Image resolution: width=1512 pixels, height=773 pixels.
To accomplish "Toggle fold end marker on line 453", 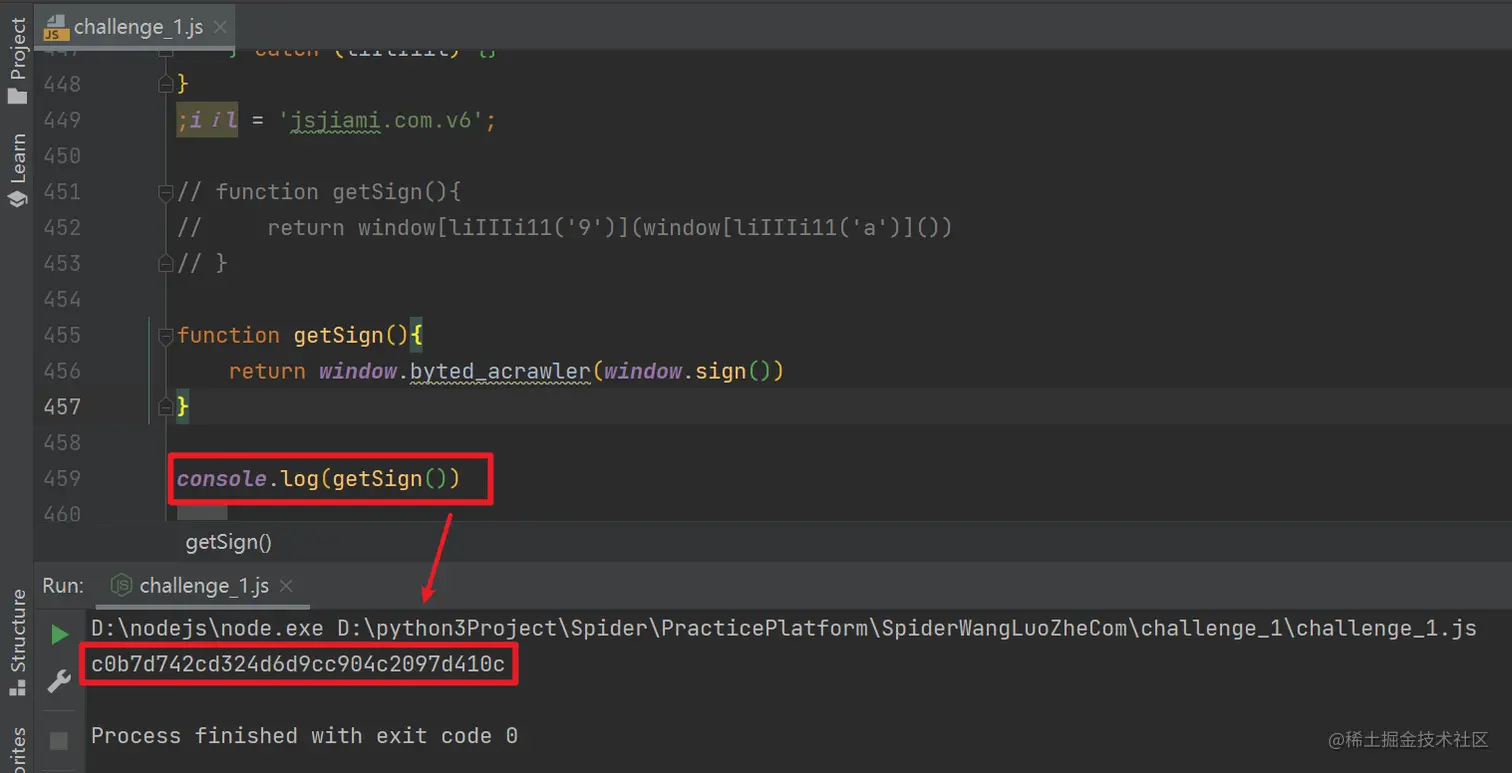I will tap(166, 264).
